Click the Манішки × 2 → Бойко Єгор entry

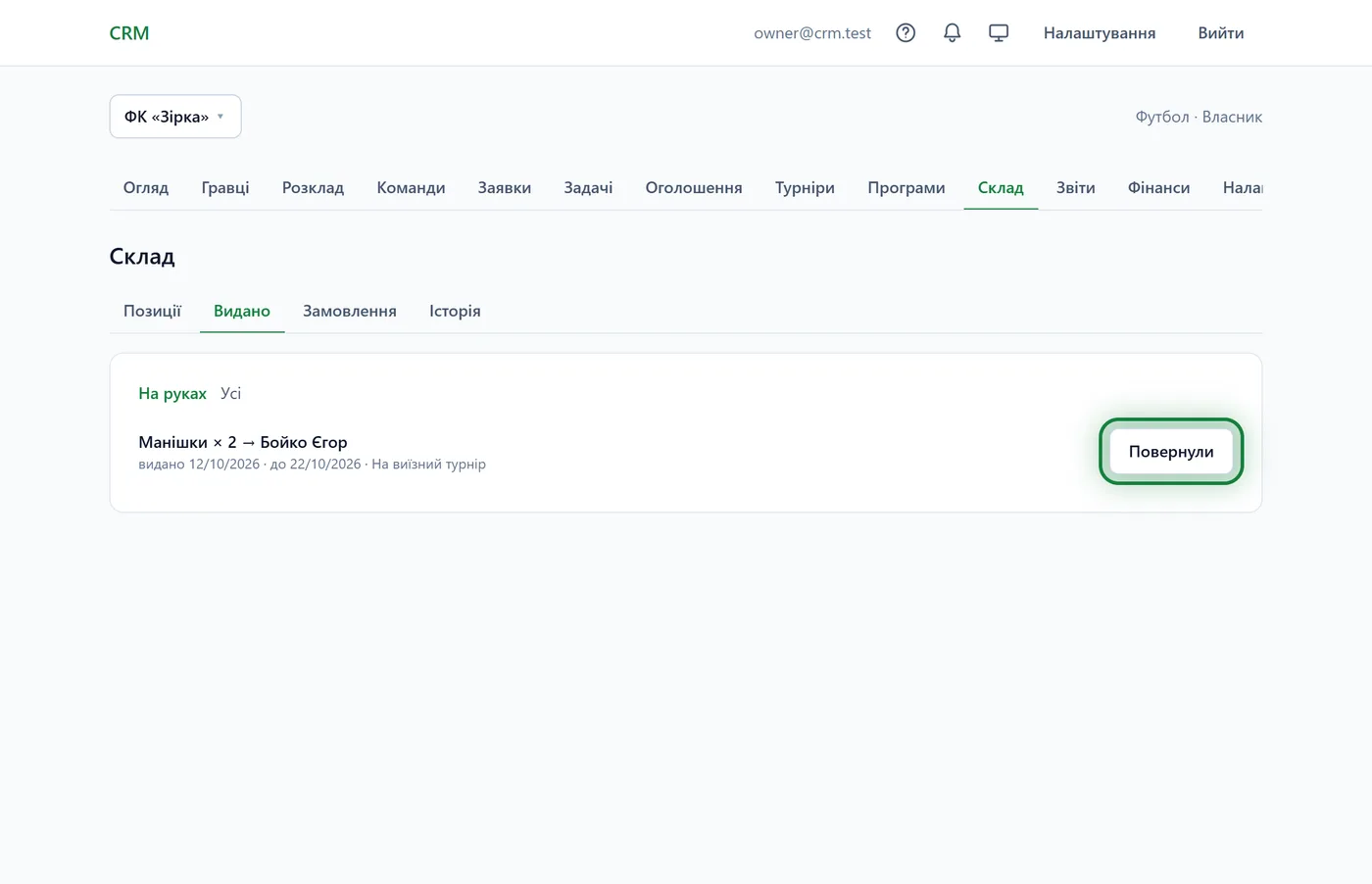(243, 442)
